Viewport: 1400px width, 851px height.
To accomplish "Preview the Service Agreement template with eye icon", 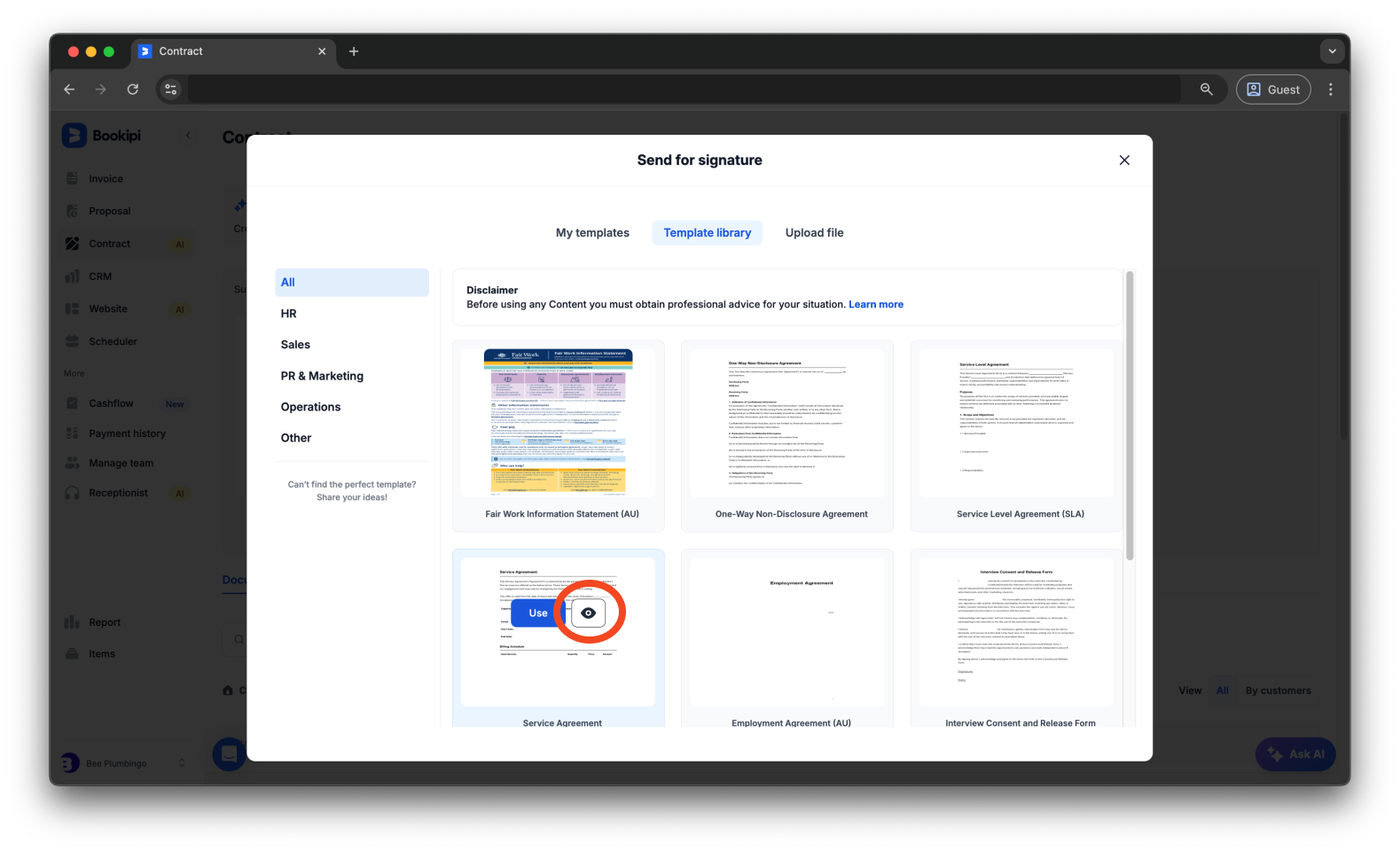I will pyautogui.click(x=588, y=613).
